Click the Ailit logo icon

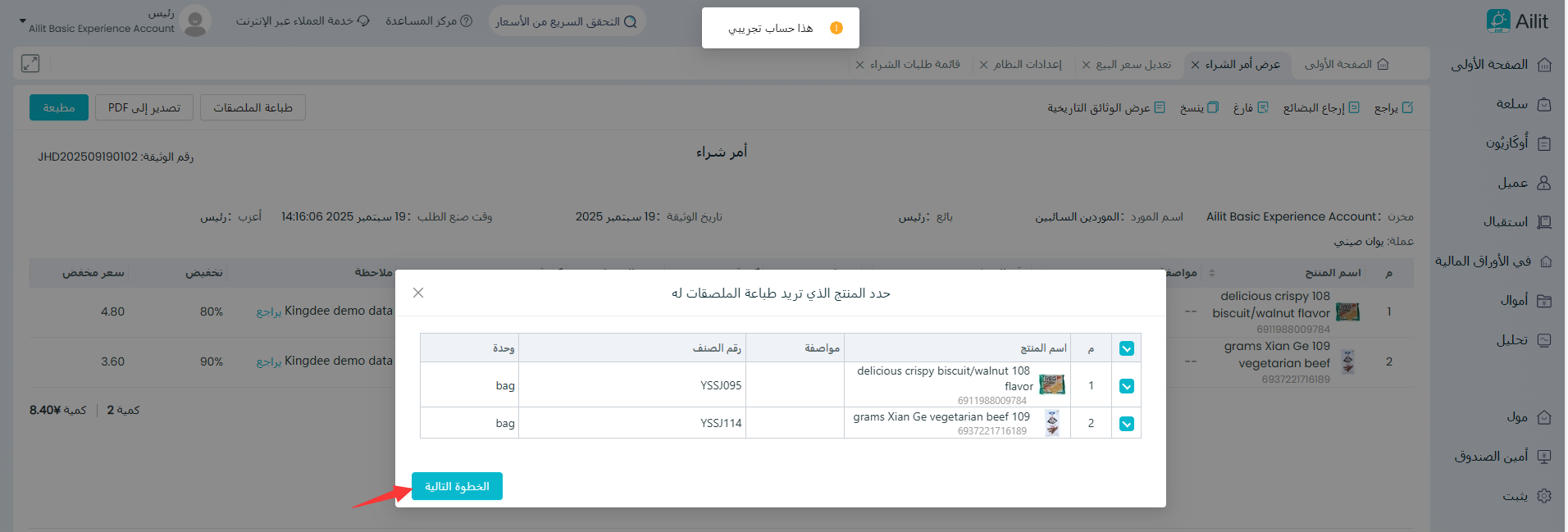click(1497, 21)
